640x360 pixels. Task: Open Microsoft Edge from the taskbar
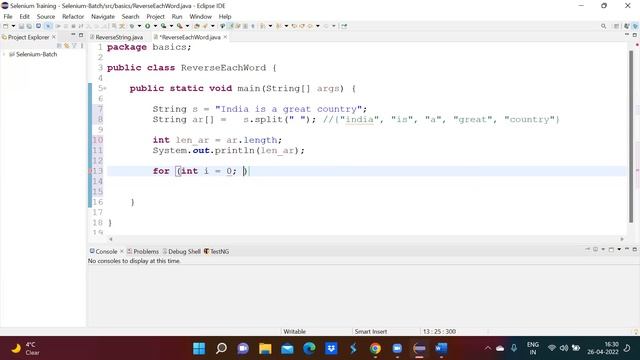(309, 349)
